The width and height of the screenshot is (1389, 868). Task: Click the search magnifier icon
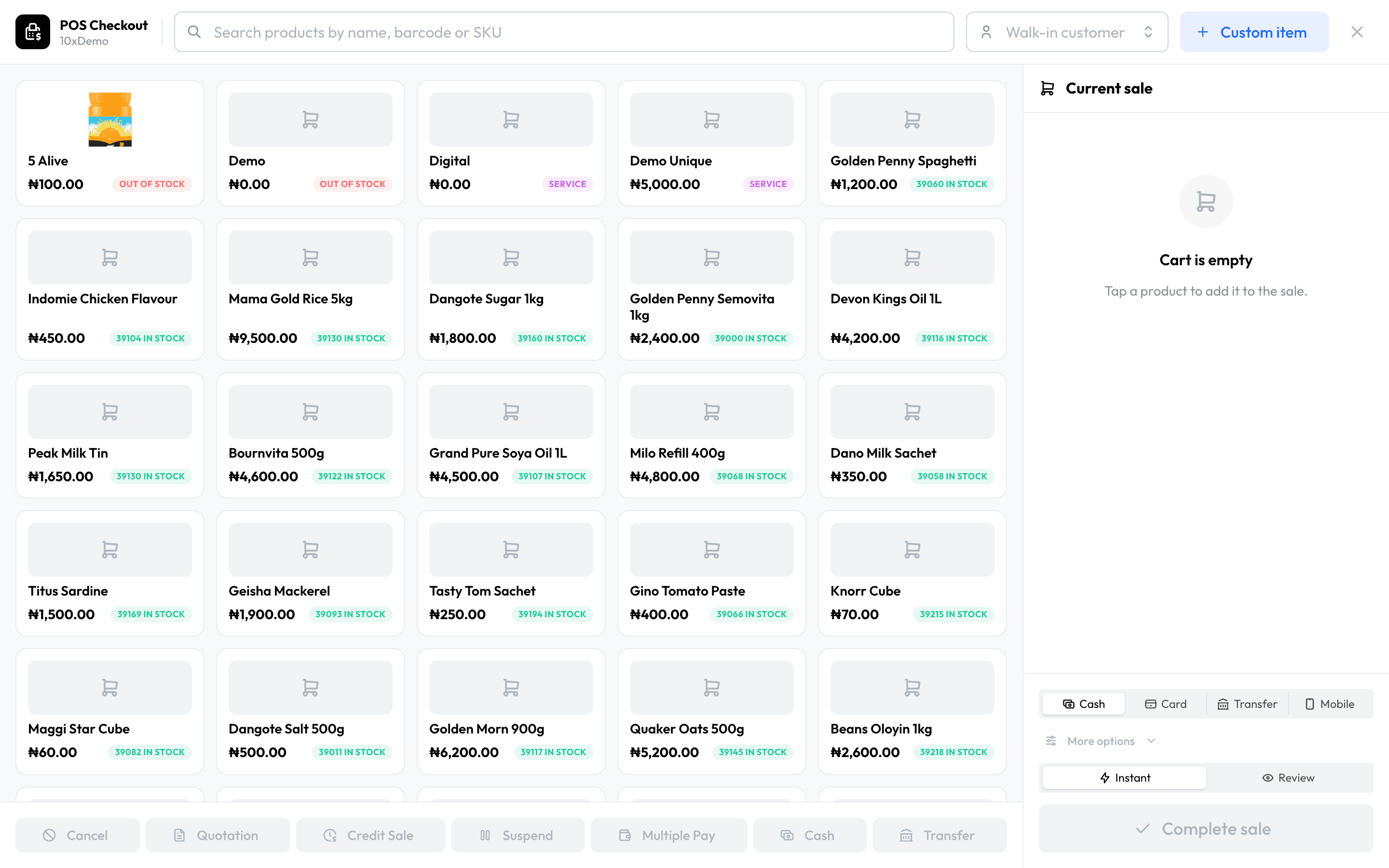tap(194, 32)
